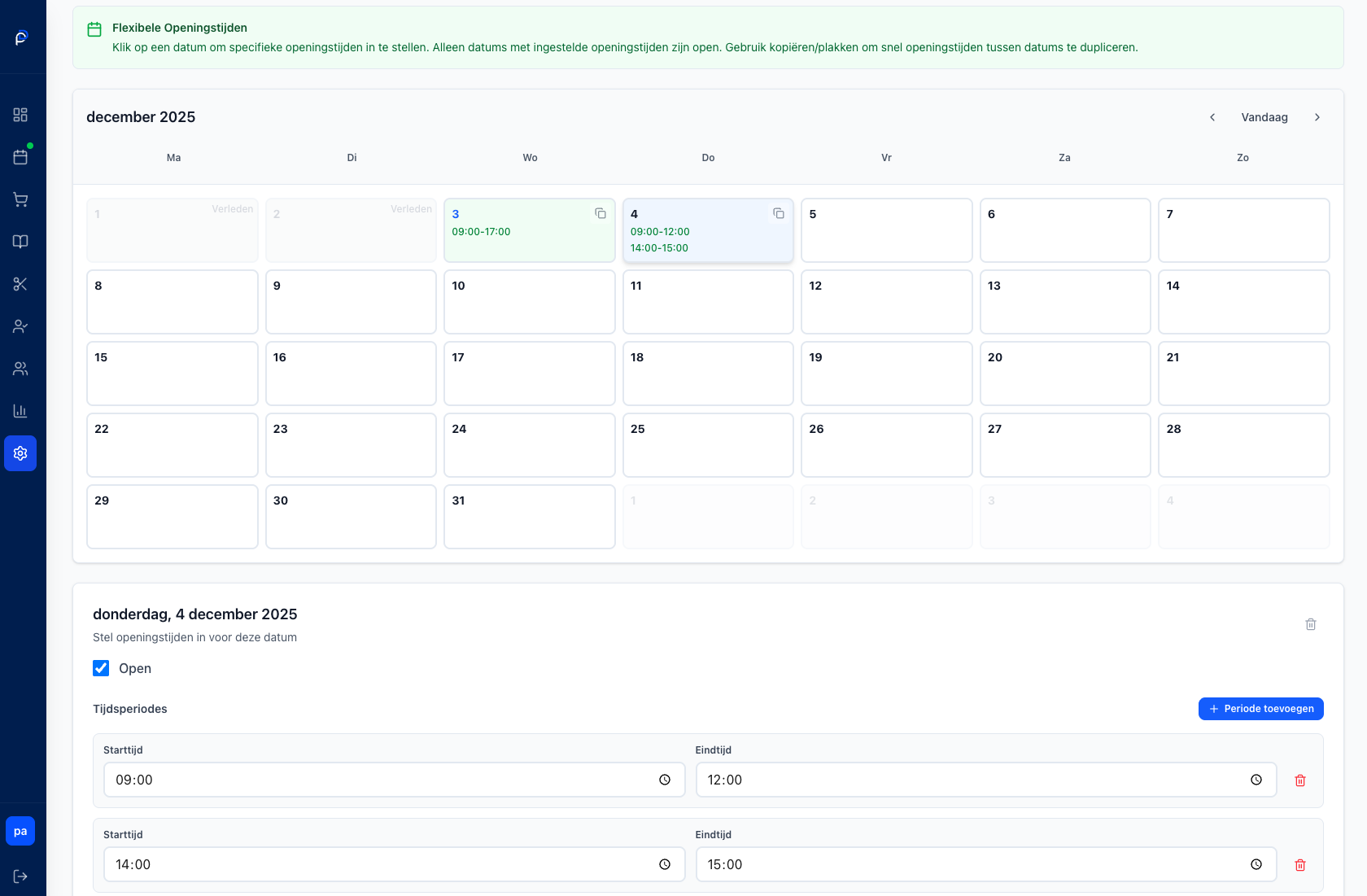
Task: Open the statistics bar chart icon
Action: (20, 411)
